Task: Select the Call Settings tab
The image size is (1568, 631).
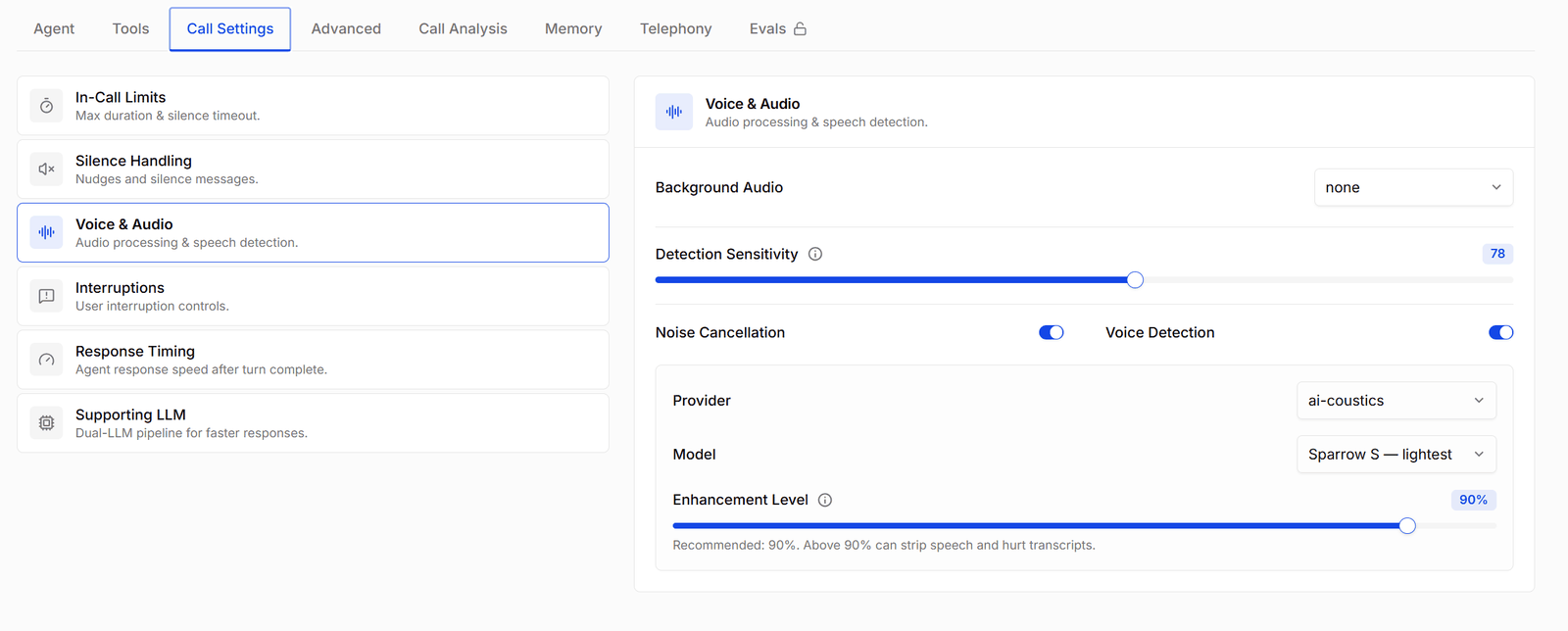Action: click(x=230, y=28)
